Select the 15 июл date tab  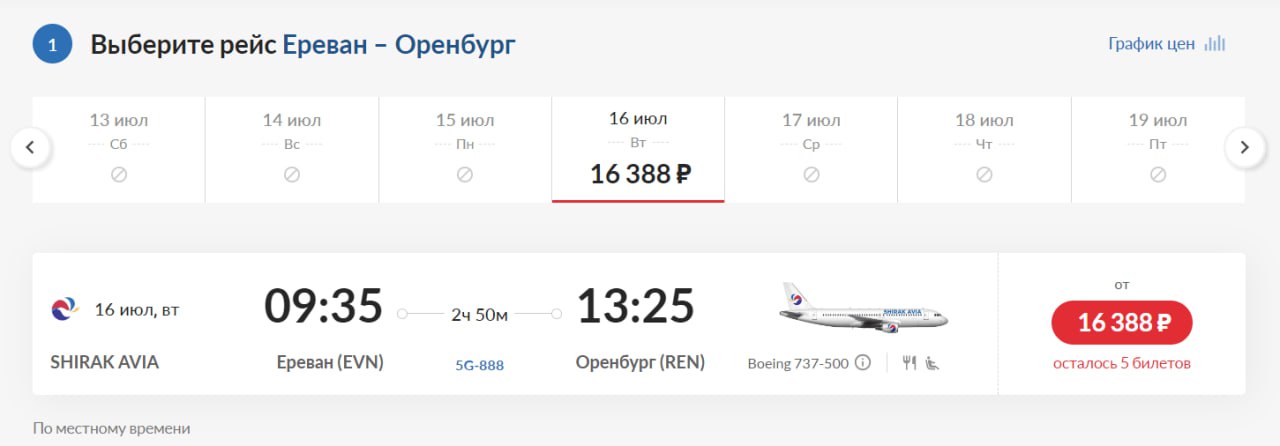(465, 148)
